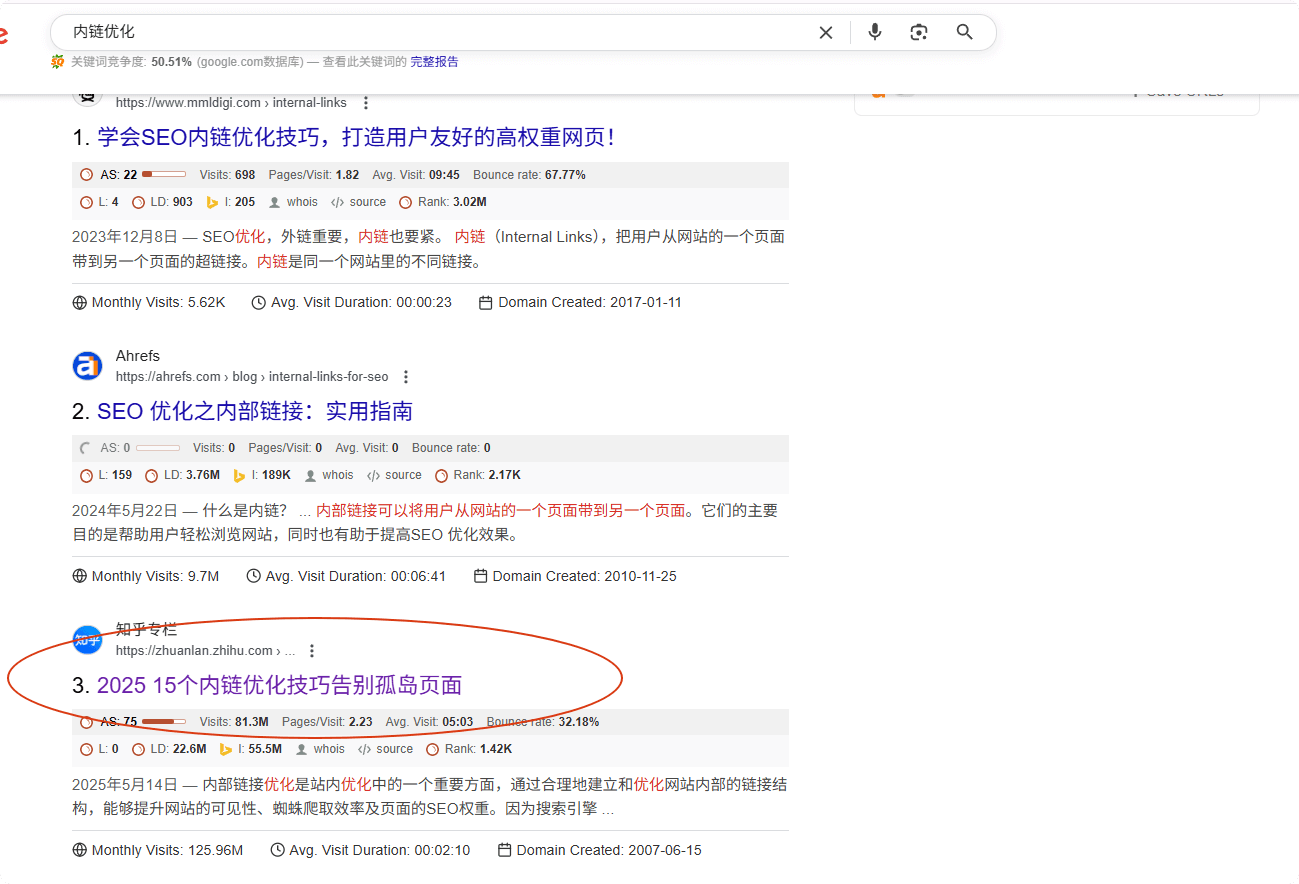The height and width of the screenshot is (884, 1299).
Task: Open search by image camera icon
Action: point(919,32)
